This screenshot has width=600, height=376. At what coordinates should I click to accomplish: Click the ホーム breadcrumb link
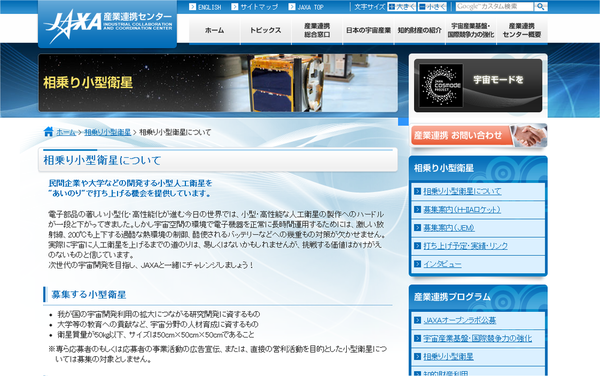tap(66, 132)
